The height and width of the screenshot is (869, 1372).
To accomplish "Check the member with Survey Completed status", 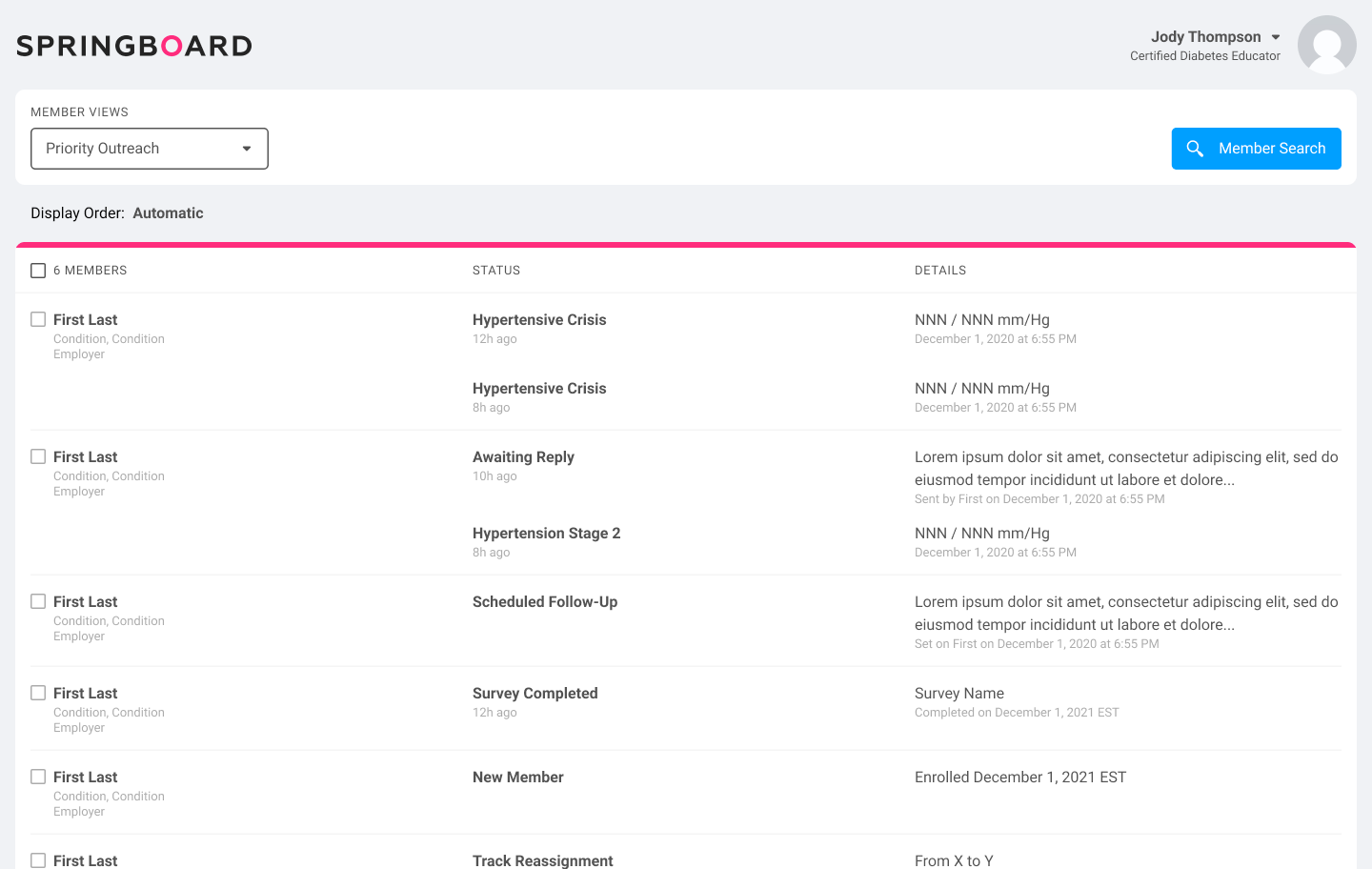I will click(38, 693).
